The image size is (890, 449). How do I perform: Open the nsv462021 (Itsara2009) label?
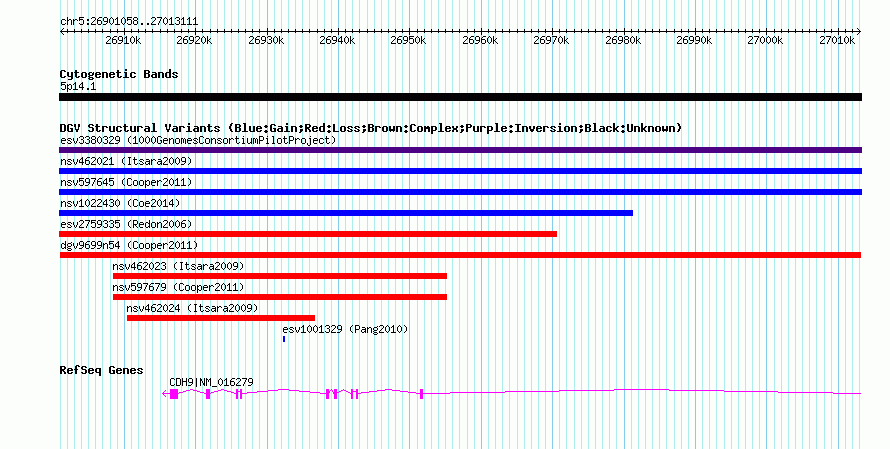126,161
